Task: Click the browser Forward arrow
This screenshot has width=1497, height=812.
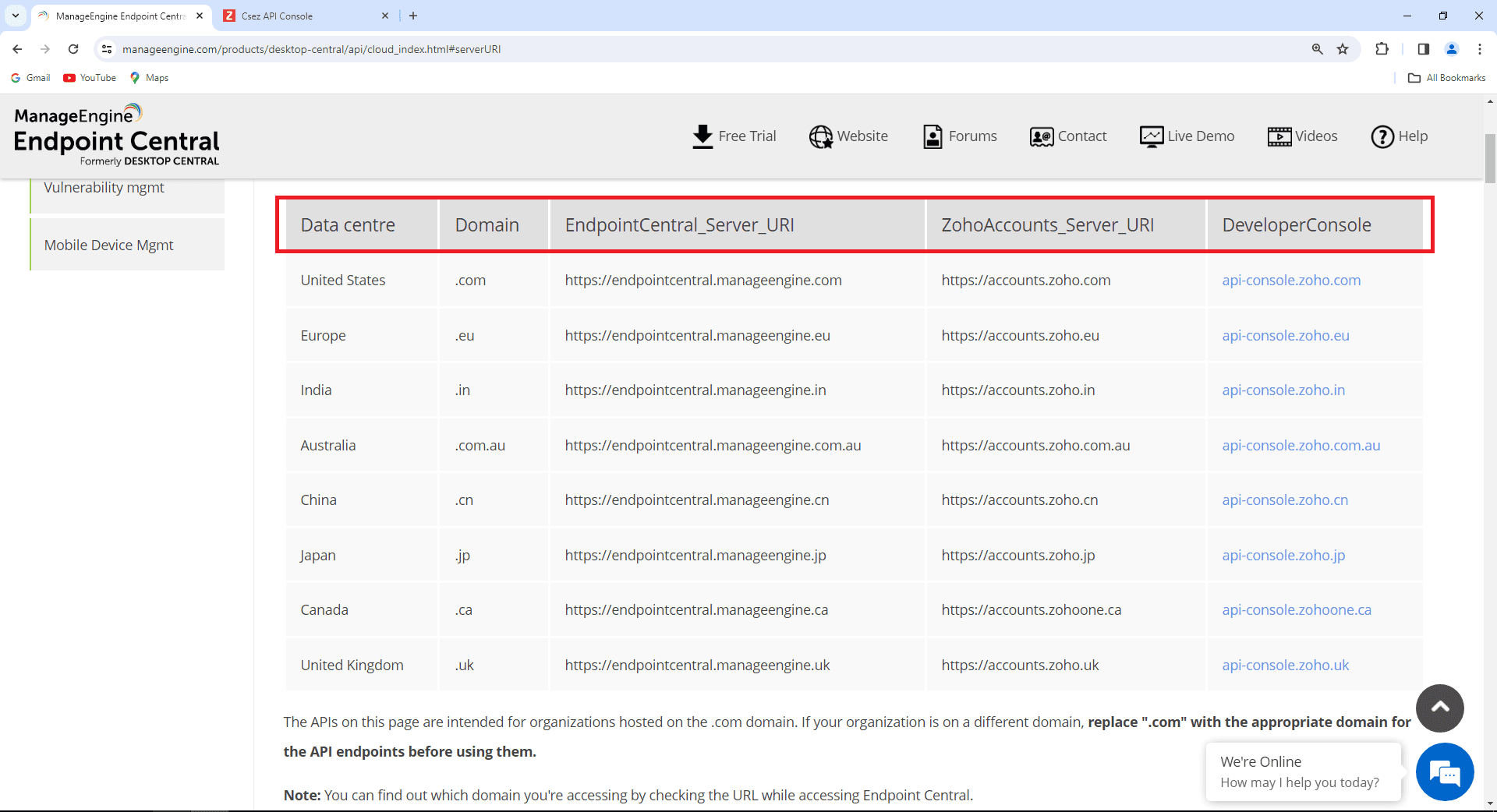Action: (x=45, y=49)
